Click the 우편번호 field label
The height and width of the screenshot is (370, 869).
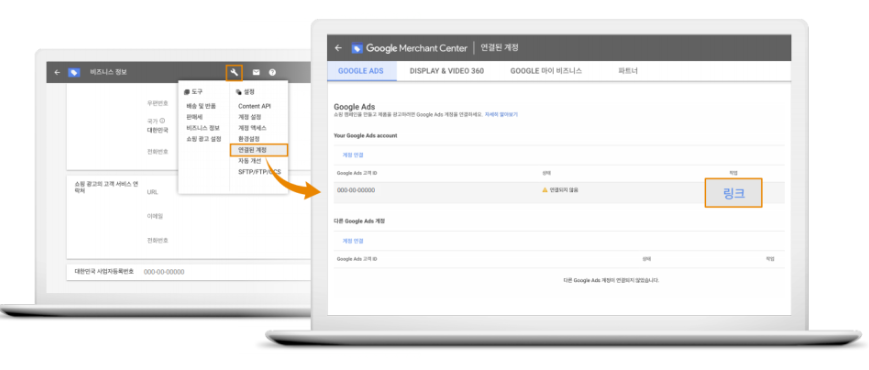tap(157, 103)
